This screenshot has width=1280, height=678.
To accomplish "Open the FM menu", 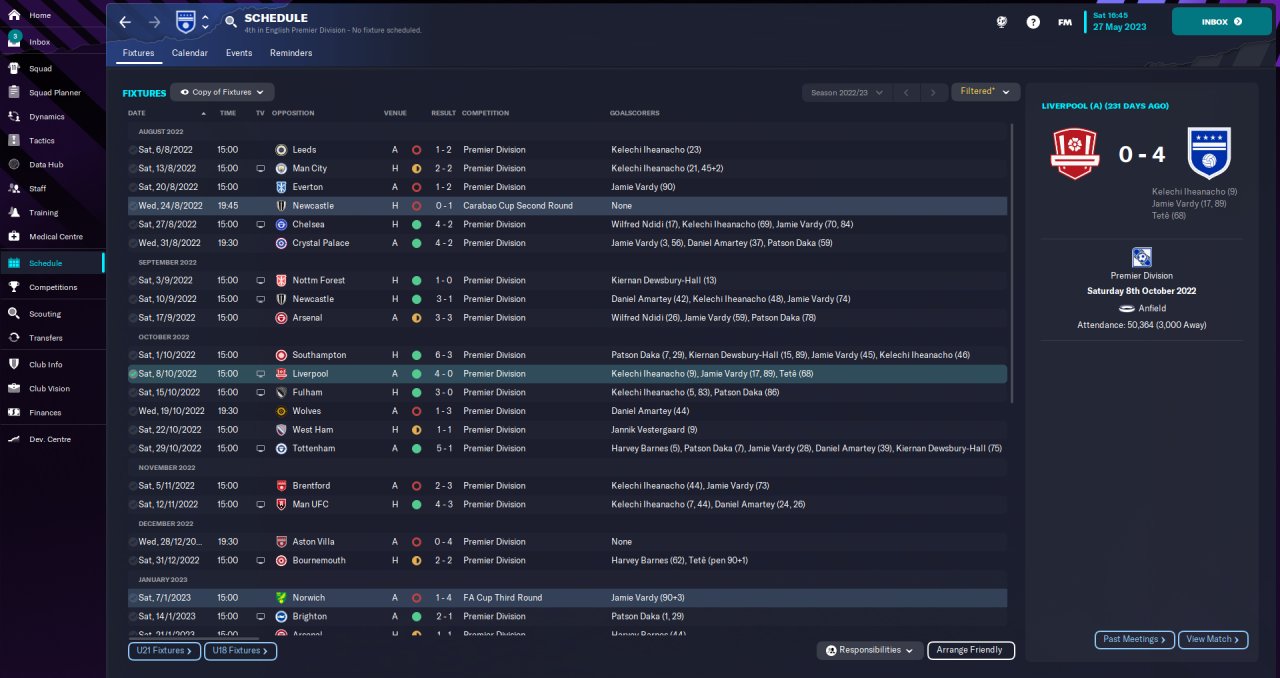I will click(1065, 22).
